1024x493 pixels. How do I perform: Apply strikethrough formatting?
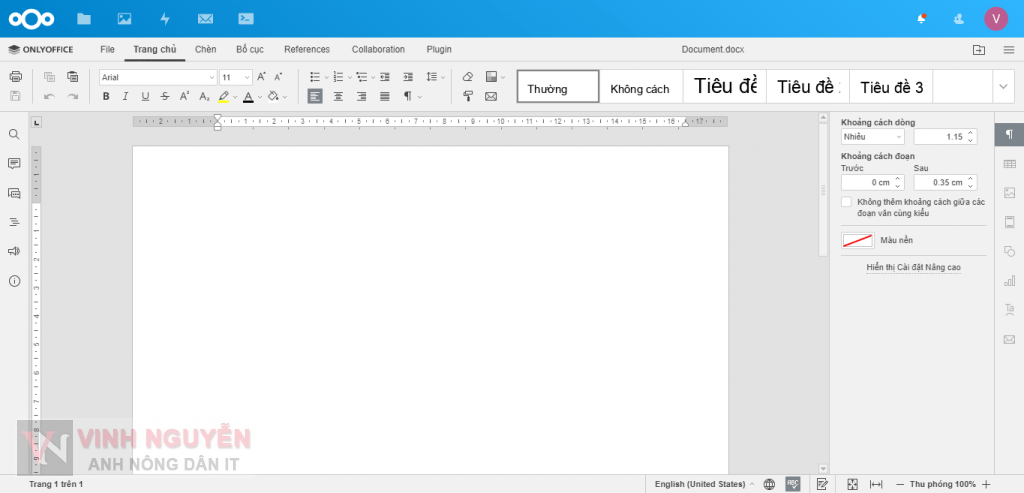164,97
